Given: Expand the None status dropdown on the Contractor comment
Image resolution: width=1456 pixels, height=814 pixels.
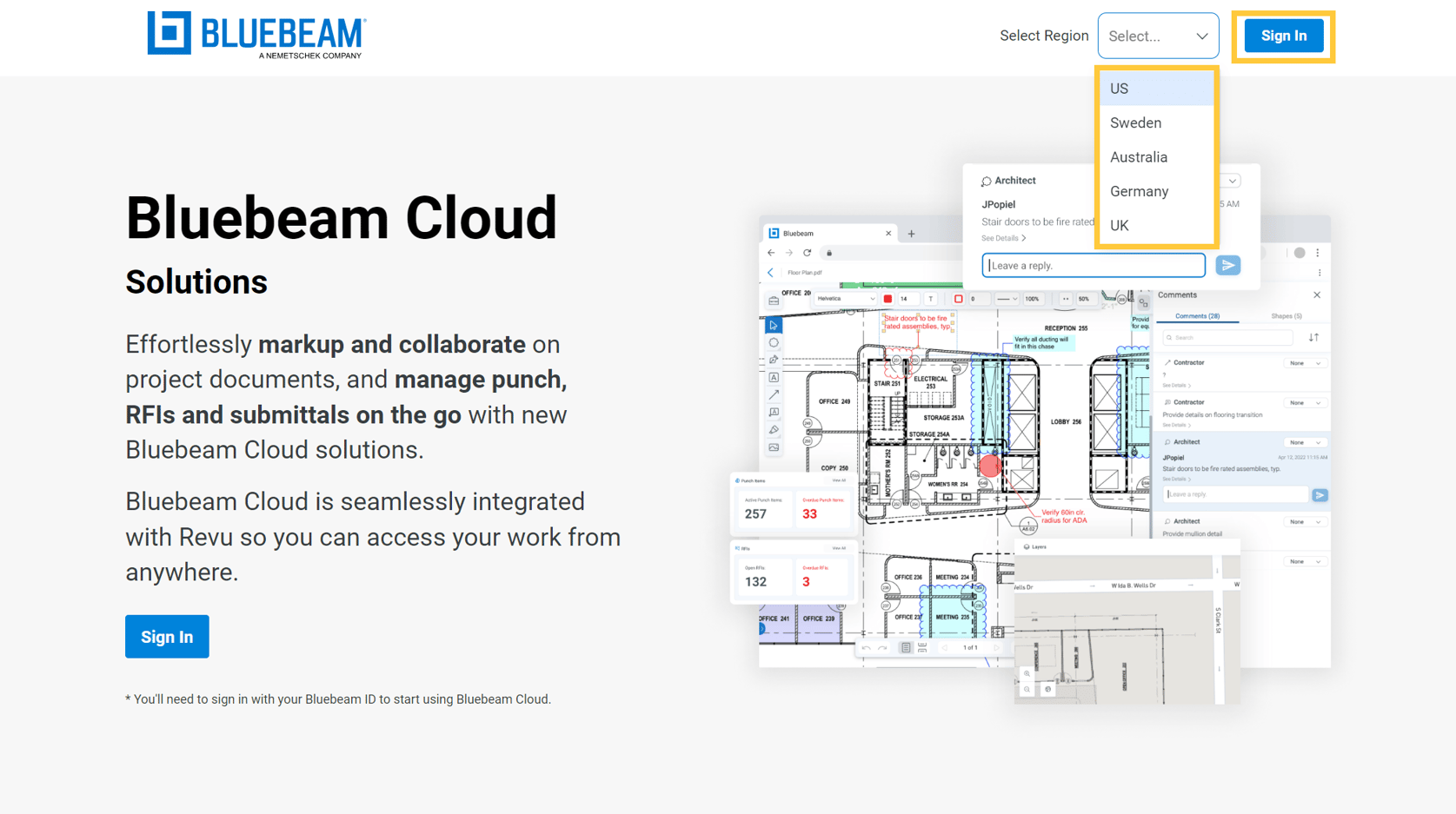Looking at the screenshot, I should pos(1306,363).
